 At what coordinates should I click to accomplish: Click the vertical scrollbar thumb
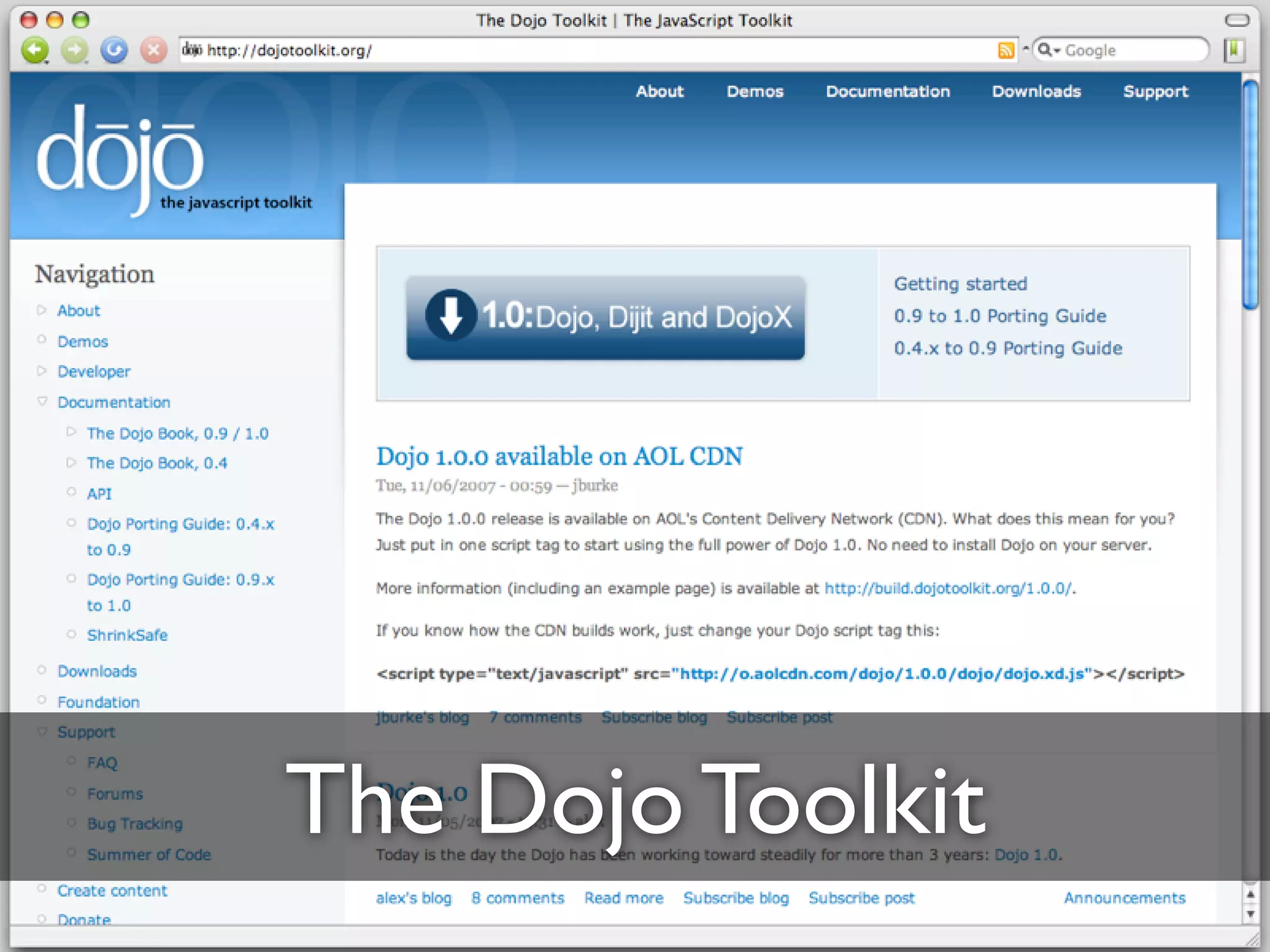[1251, 195]
